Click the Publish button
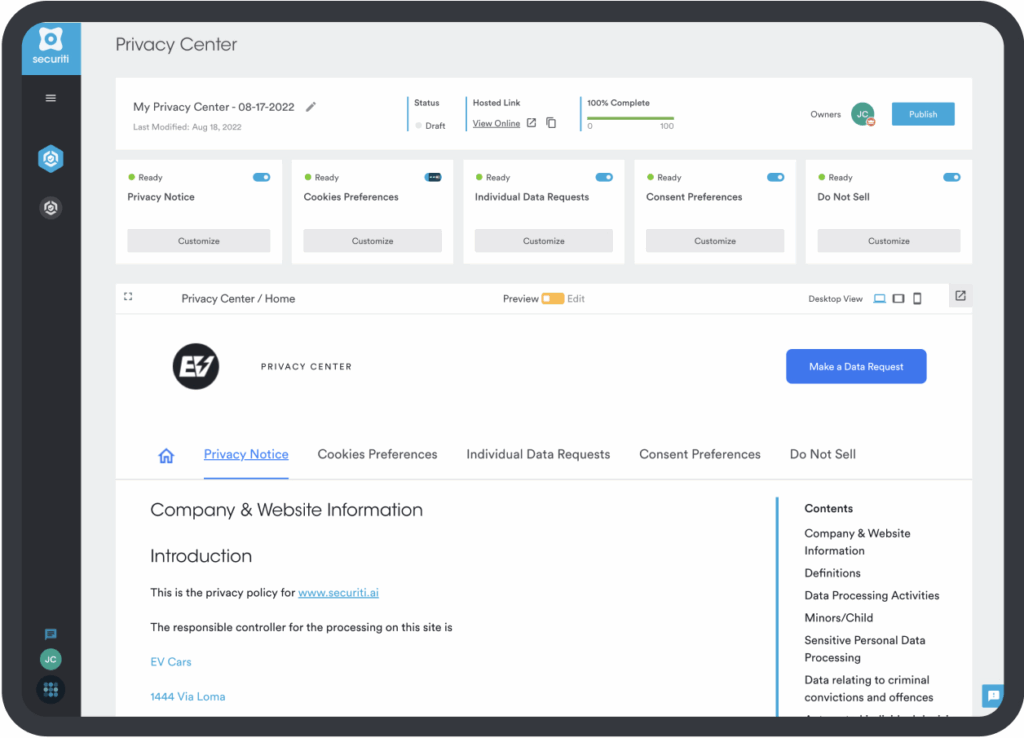Image resolution: width=1024 pixels, height=738 pixels. pyautogui.click(x=922, y=114)
